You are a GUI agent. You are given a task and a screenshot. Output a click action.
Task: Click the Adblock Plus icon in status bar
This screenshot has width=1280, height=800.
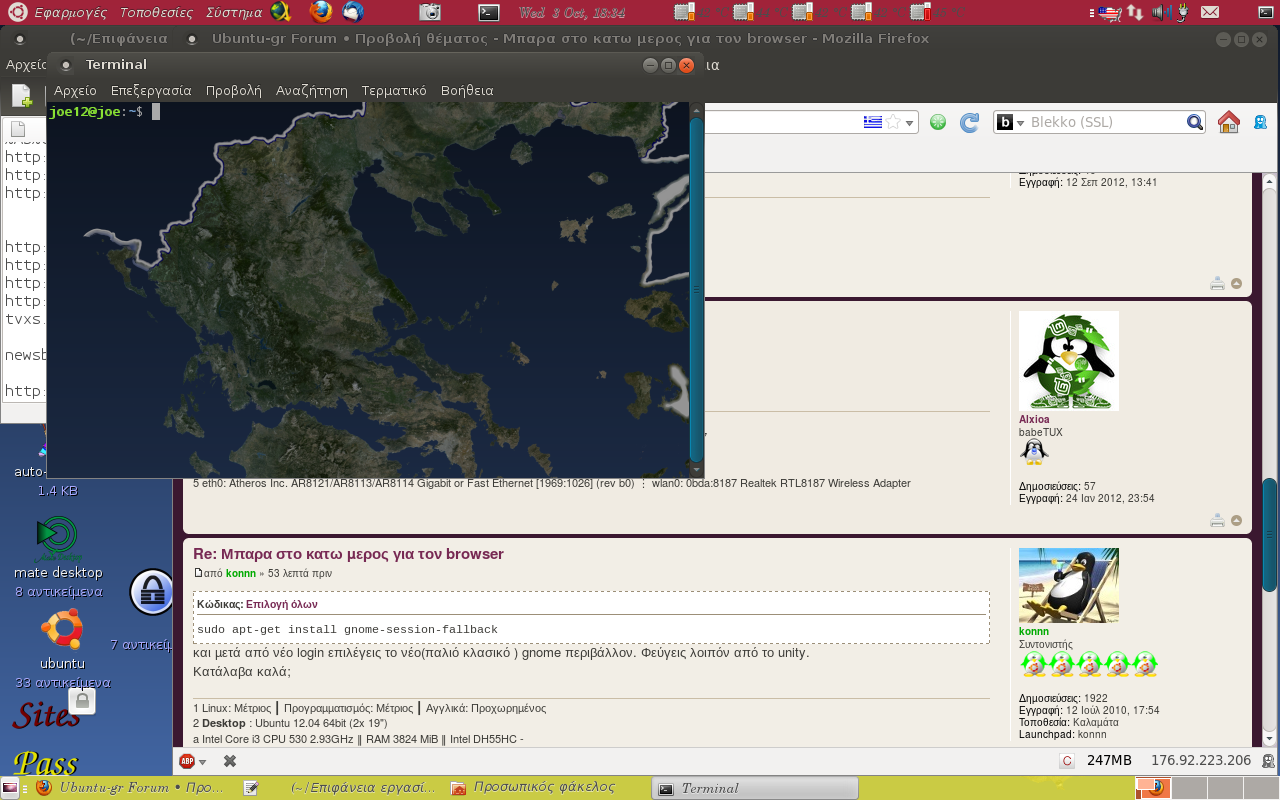[x=186, y=761]
